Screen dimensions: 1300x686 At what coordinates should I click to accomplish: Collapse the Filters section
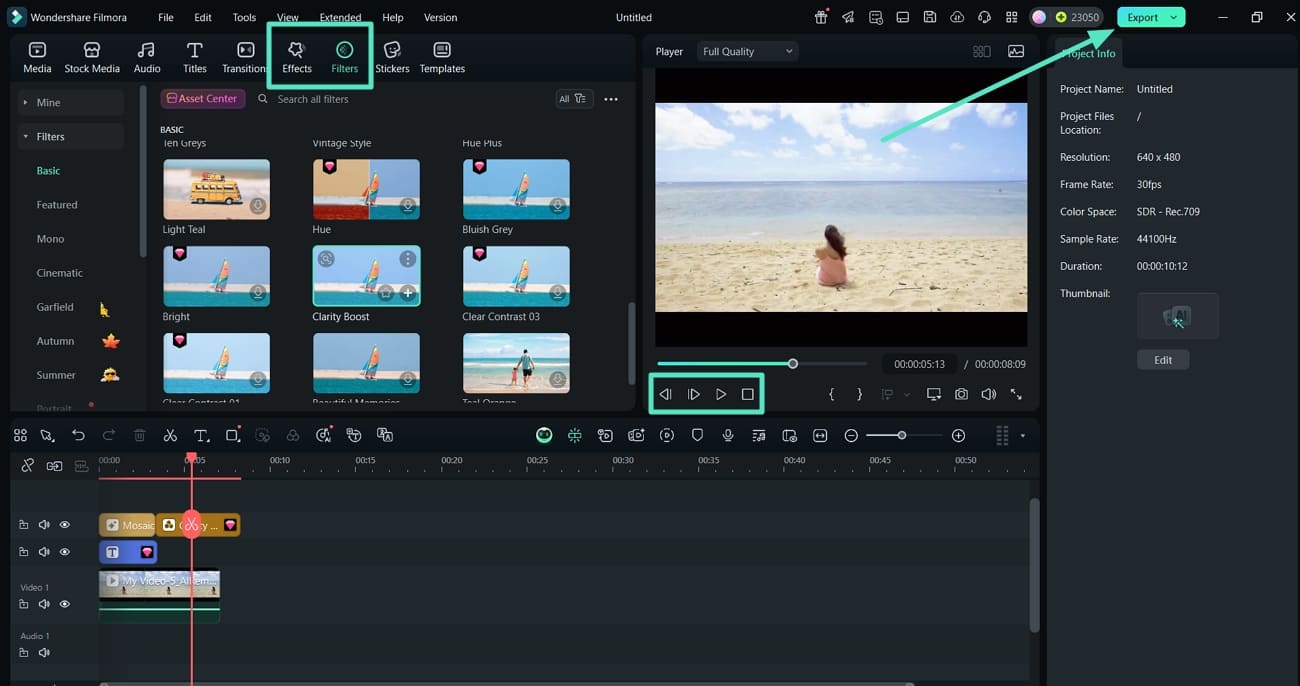point(72,136)
